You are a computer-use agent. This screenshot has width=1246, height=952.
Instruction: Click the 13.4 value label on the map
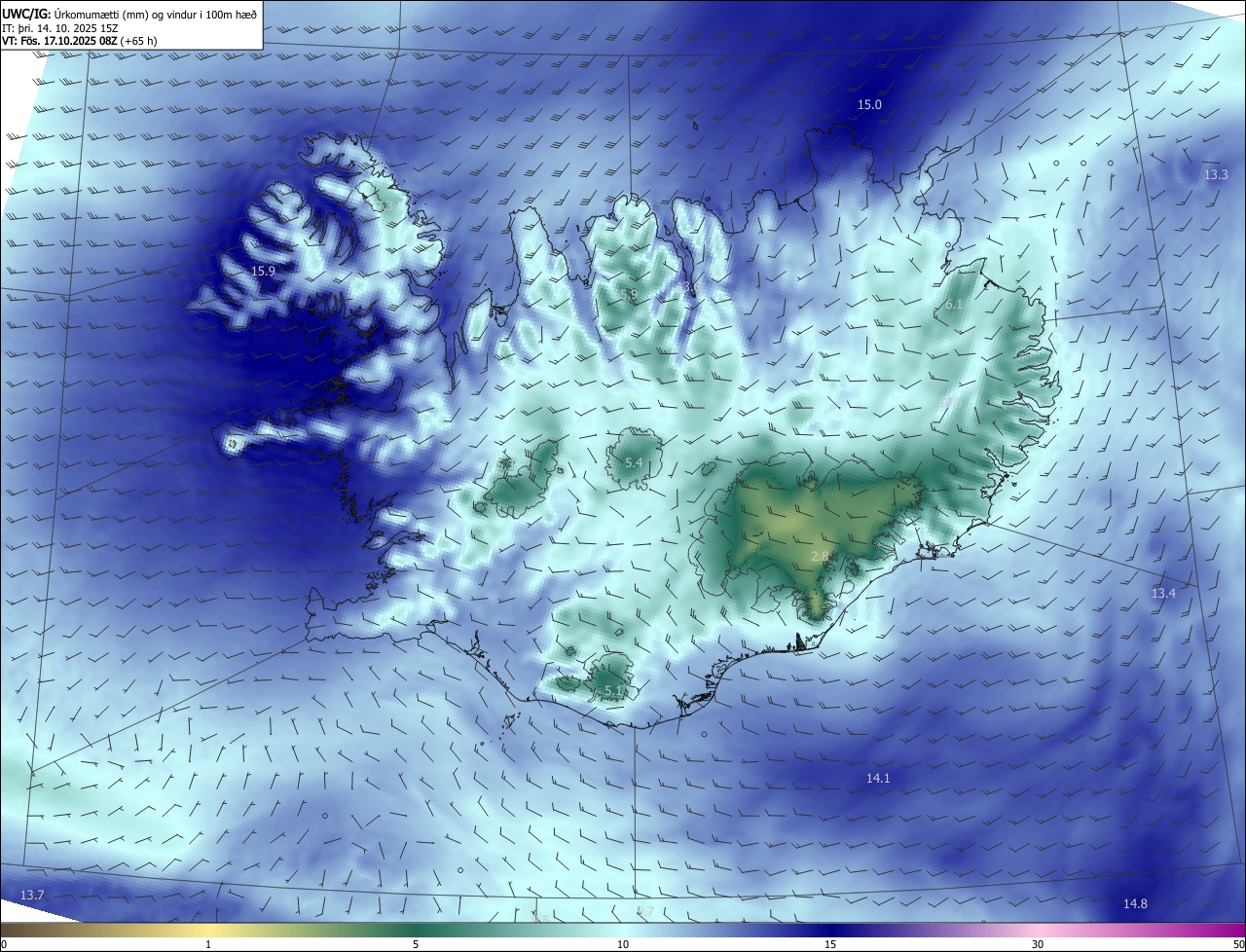[x=1163, y=593]
